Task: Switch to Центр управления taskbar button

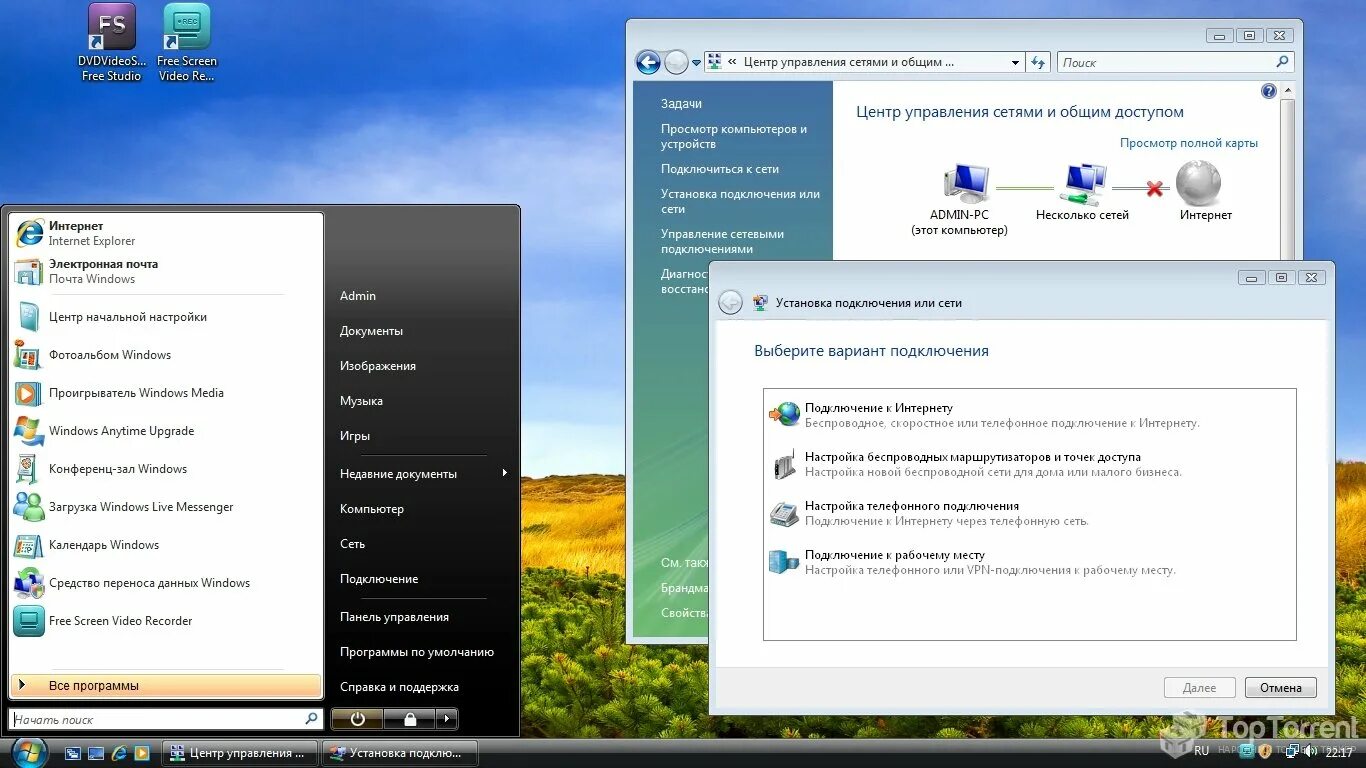Action: (x=240, y=753)
